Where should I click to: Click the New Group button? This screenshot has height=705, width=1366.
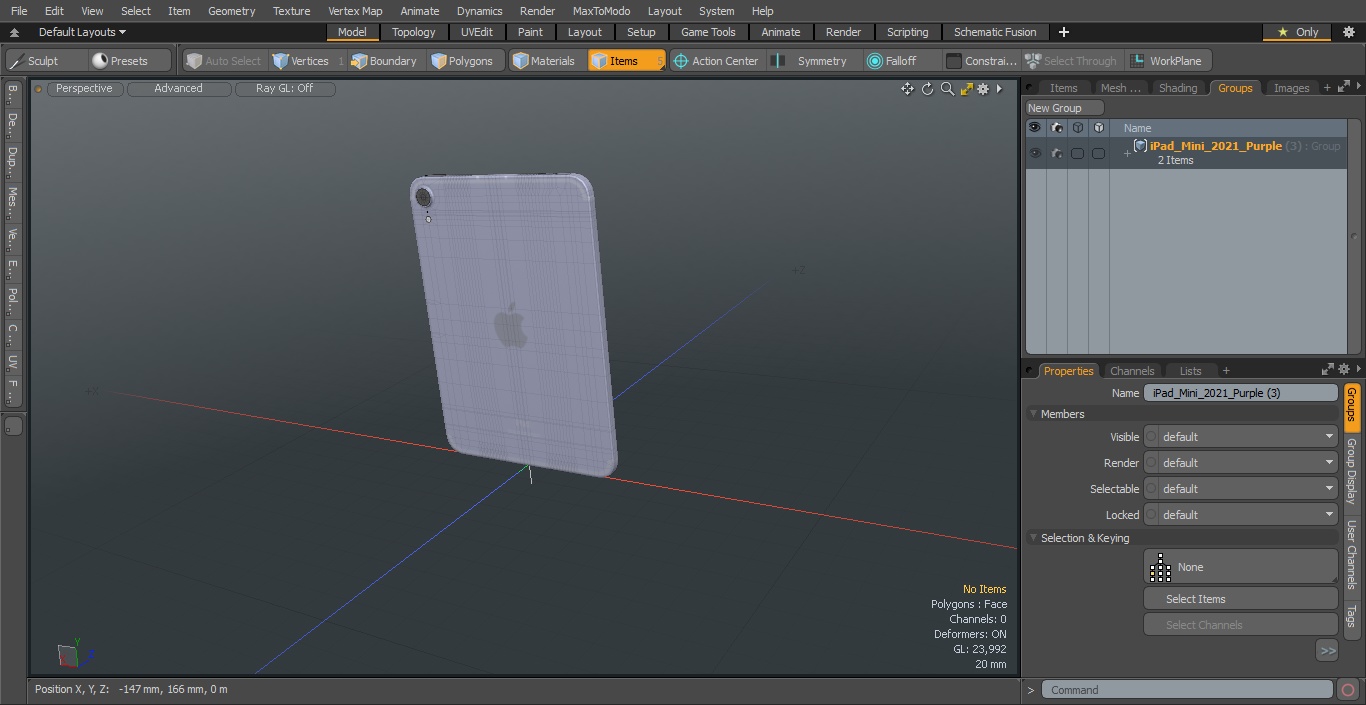(1064, 108)
